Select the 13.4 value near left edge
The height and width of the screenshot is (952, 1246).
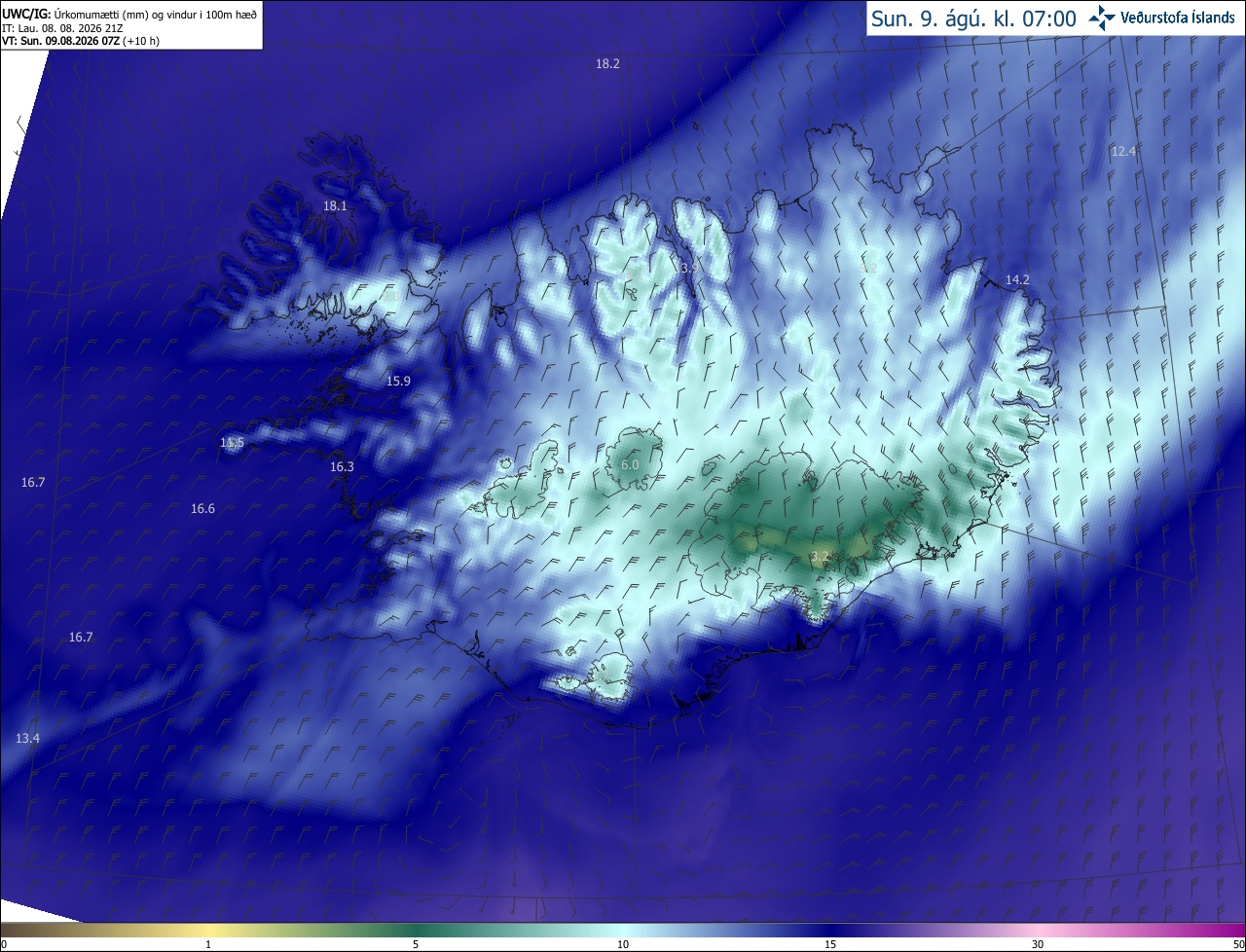tap(27, 738)
